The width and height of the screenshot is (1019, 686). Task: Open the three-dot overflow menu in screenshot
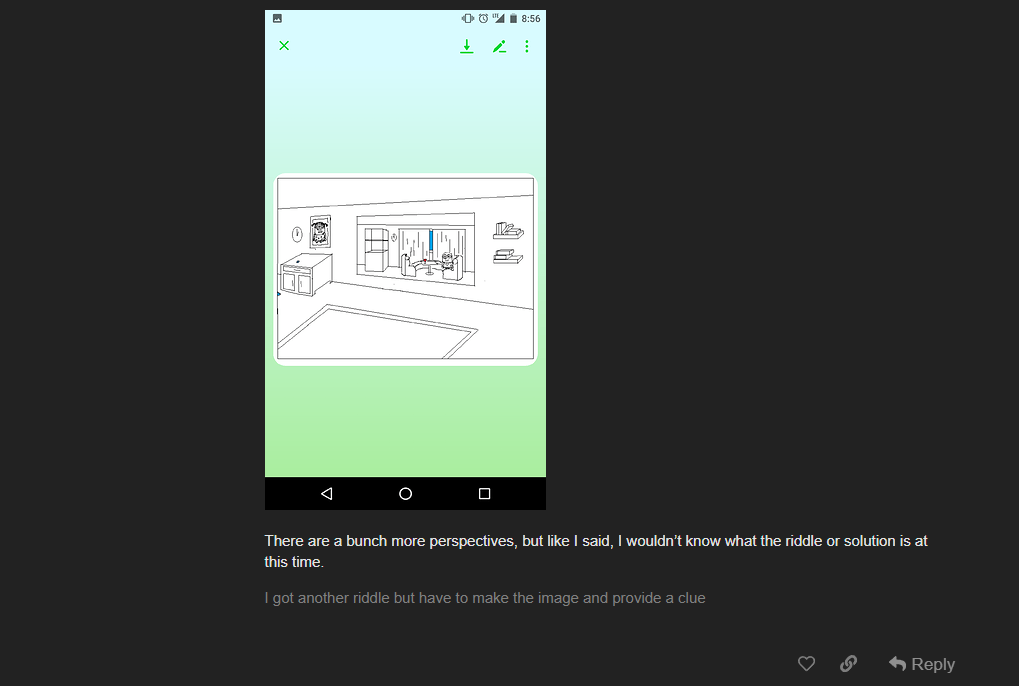[x=527, y=46]
